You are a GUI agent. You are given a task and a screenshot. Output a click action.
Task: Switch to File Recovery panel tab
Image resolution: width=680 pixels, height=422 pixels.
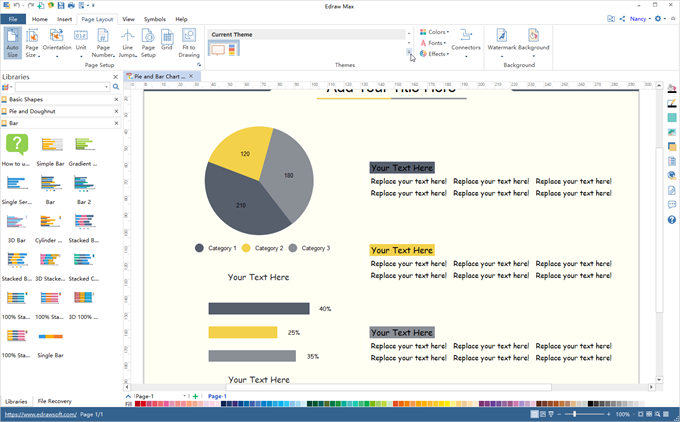click(54, 401)
